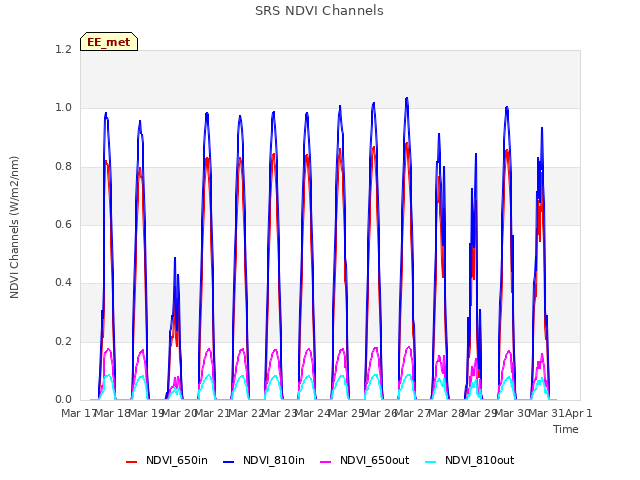Image resolution: width=640 pixels, height=480 pixels.
Task: Click the Time x-axis title
Action: pyautogui.click(x=566, y=429)
